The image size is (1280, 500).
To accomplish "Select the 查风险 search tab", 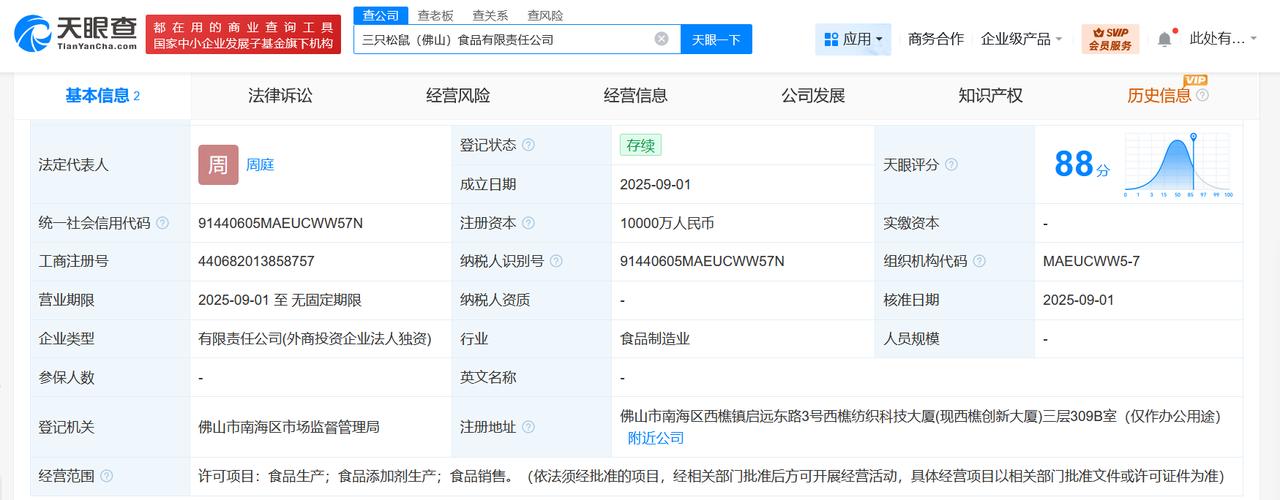I will point(545,15).
